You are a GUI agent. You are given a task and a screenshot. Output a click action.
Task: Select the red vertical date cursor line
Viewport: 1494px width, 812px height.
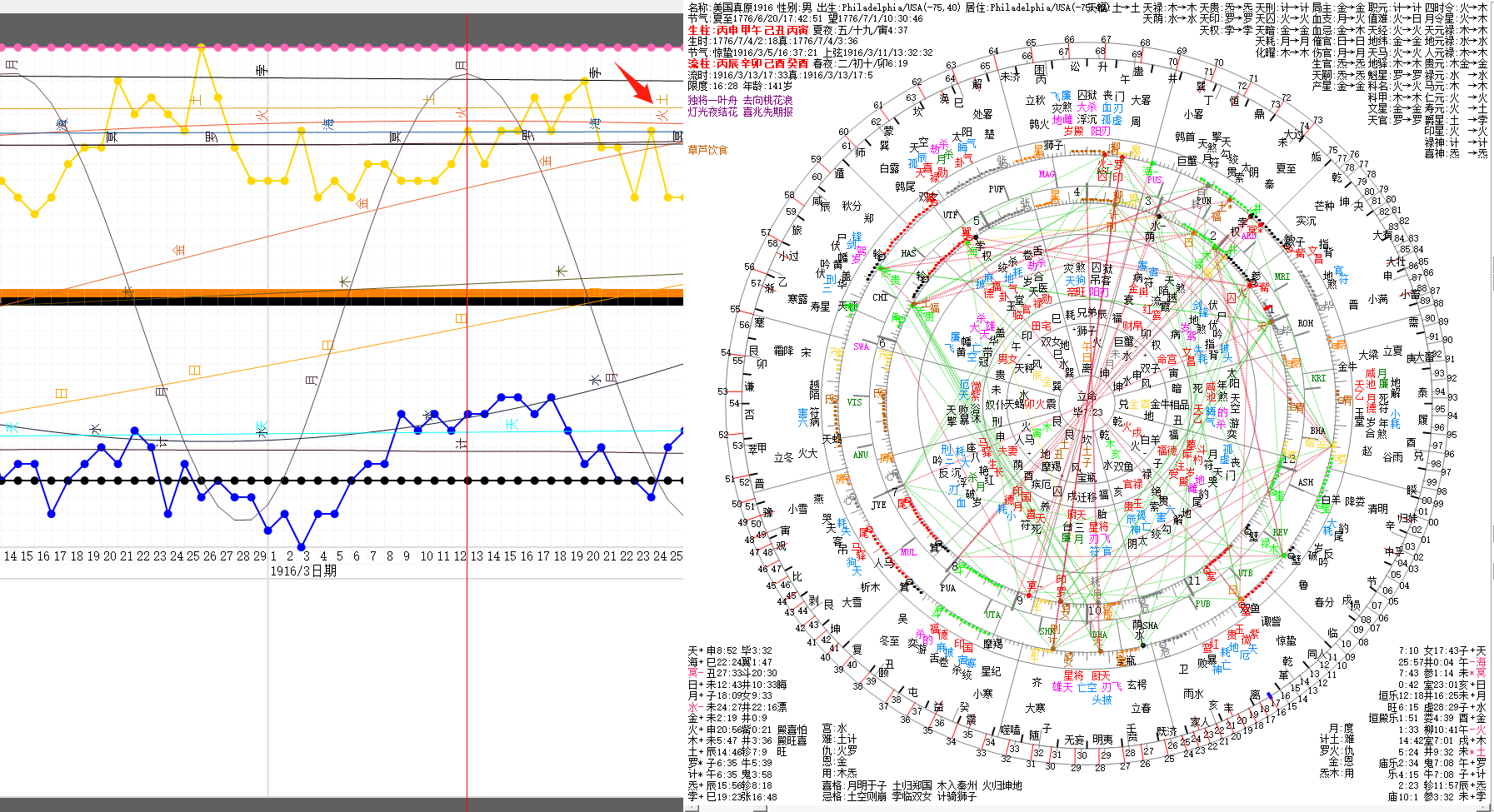click(x=467, y=333)
